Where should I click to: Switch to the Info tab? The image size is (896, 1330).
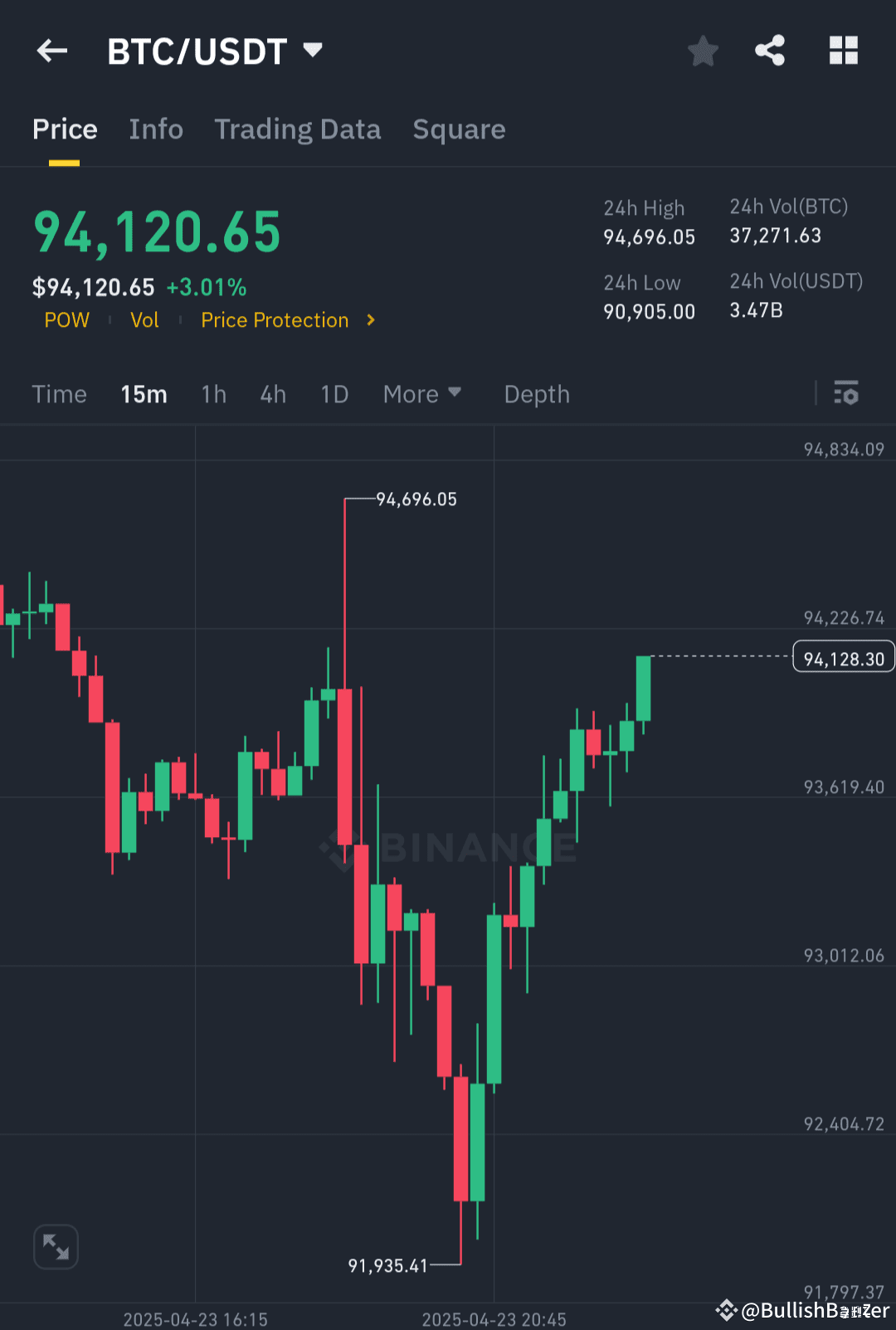[x=155, y=129]
